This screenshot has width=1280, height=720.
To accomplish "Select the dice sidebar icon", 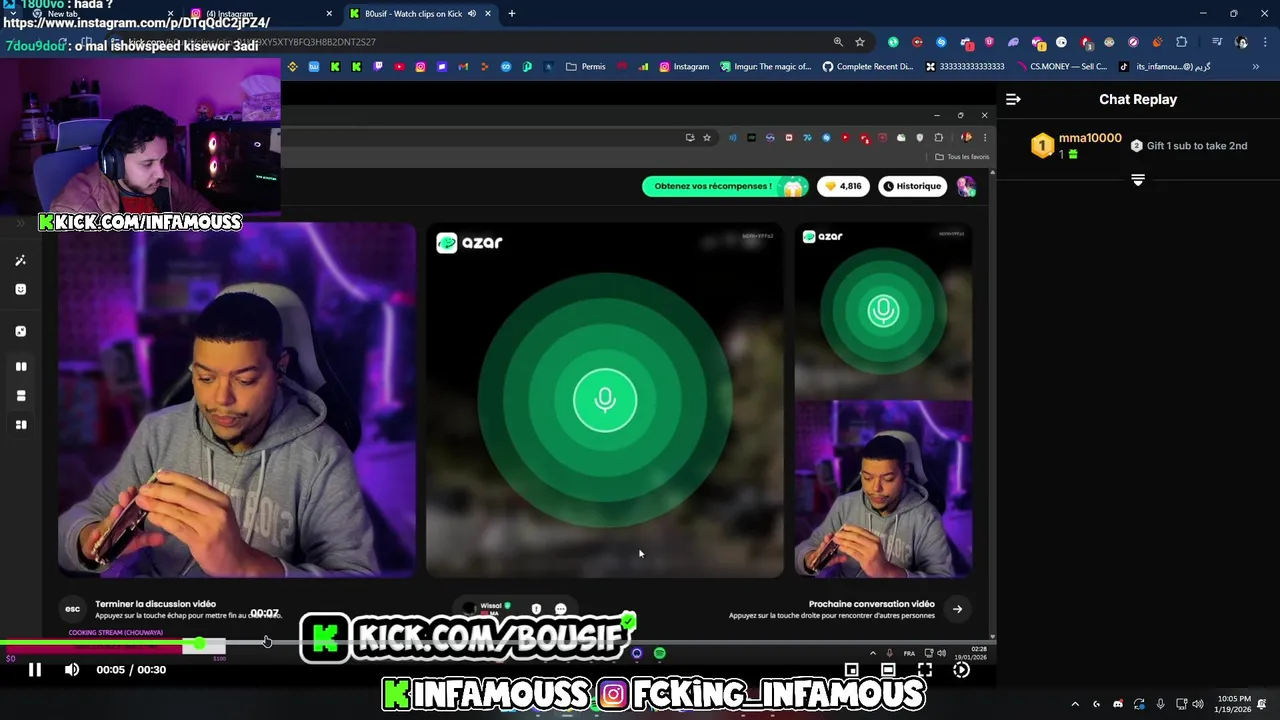I will pos(21,331).
